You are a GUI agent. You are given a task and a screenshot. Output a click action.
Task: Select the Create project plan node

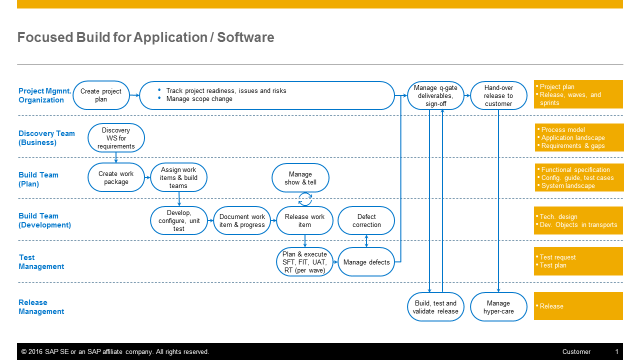click(x=101, y=96)
